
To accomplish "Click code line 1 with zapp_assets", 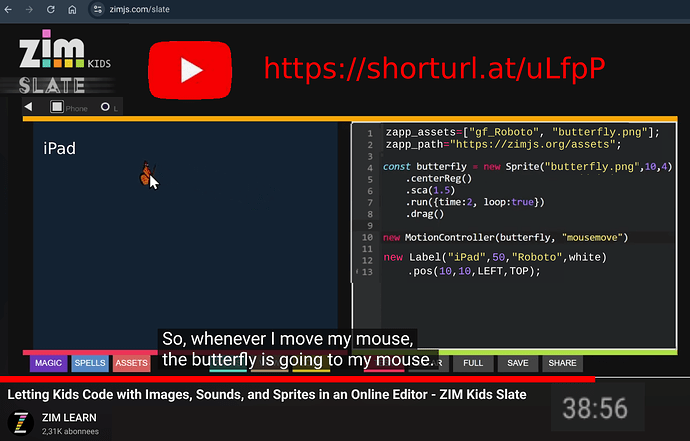I will coord(523,132).
